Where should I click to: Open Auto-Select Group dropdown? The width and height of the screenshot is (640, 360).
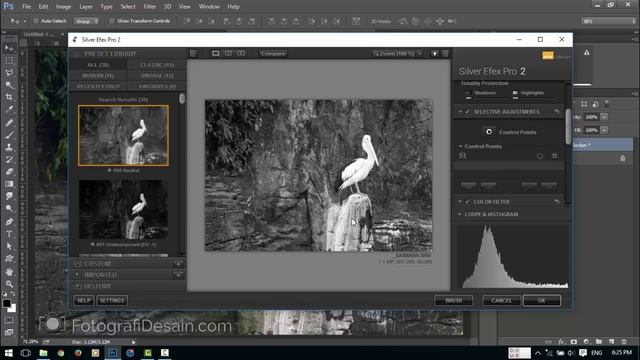86,21
